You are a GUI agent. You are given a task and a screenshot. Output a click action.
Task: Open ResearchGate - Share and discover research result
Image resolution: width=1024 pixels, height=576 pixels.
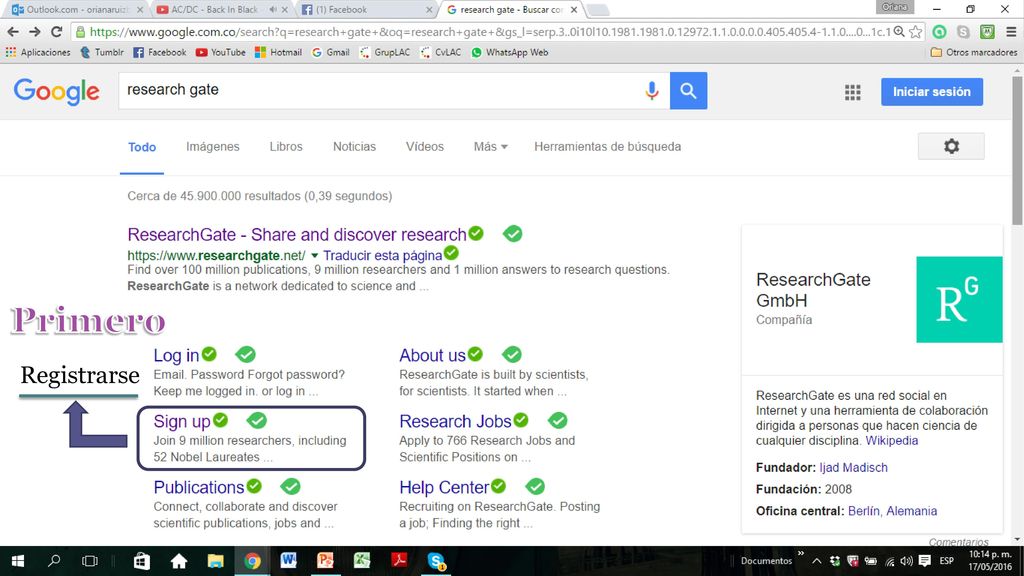296,234
